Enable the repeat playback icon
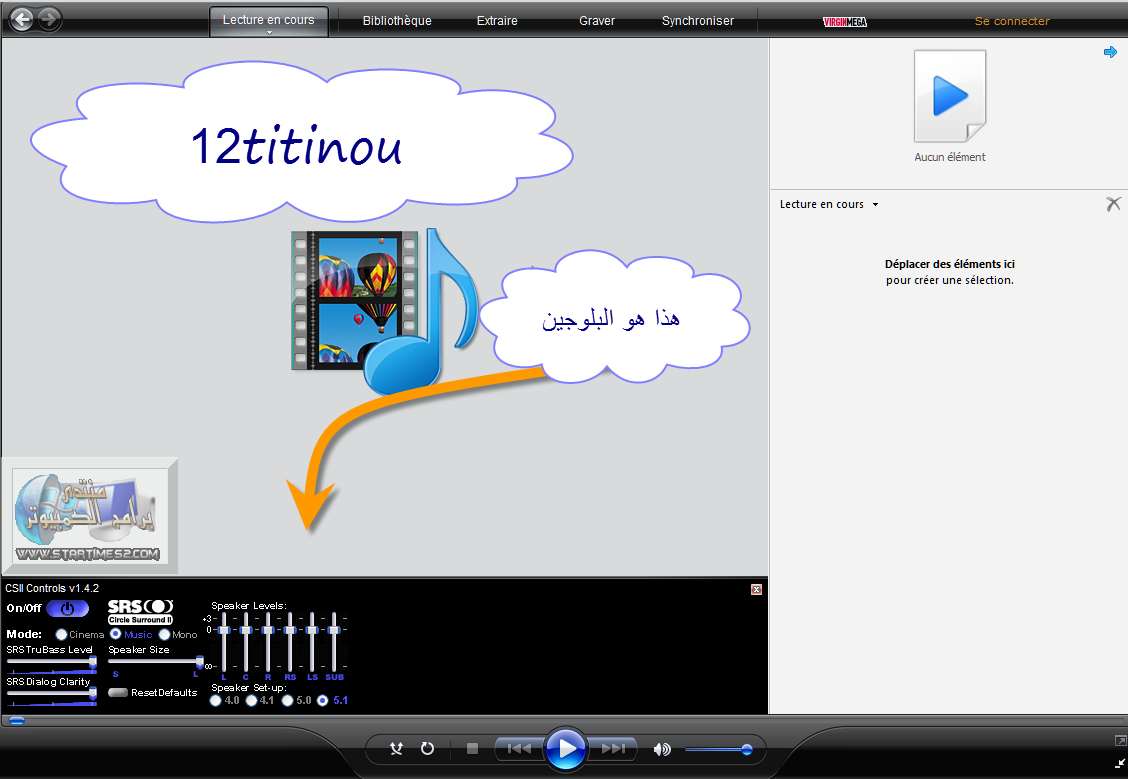This screenshot has width=1128, height=779. coord(427,748)
